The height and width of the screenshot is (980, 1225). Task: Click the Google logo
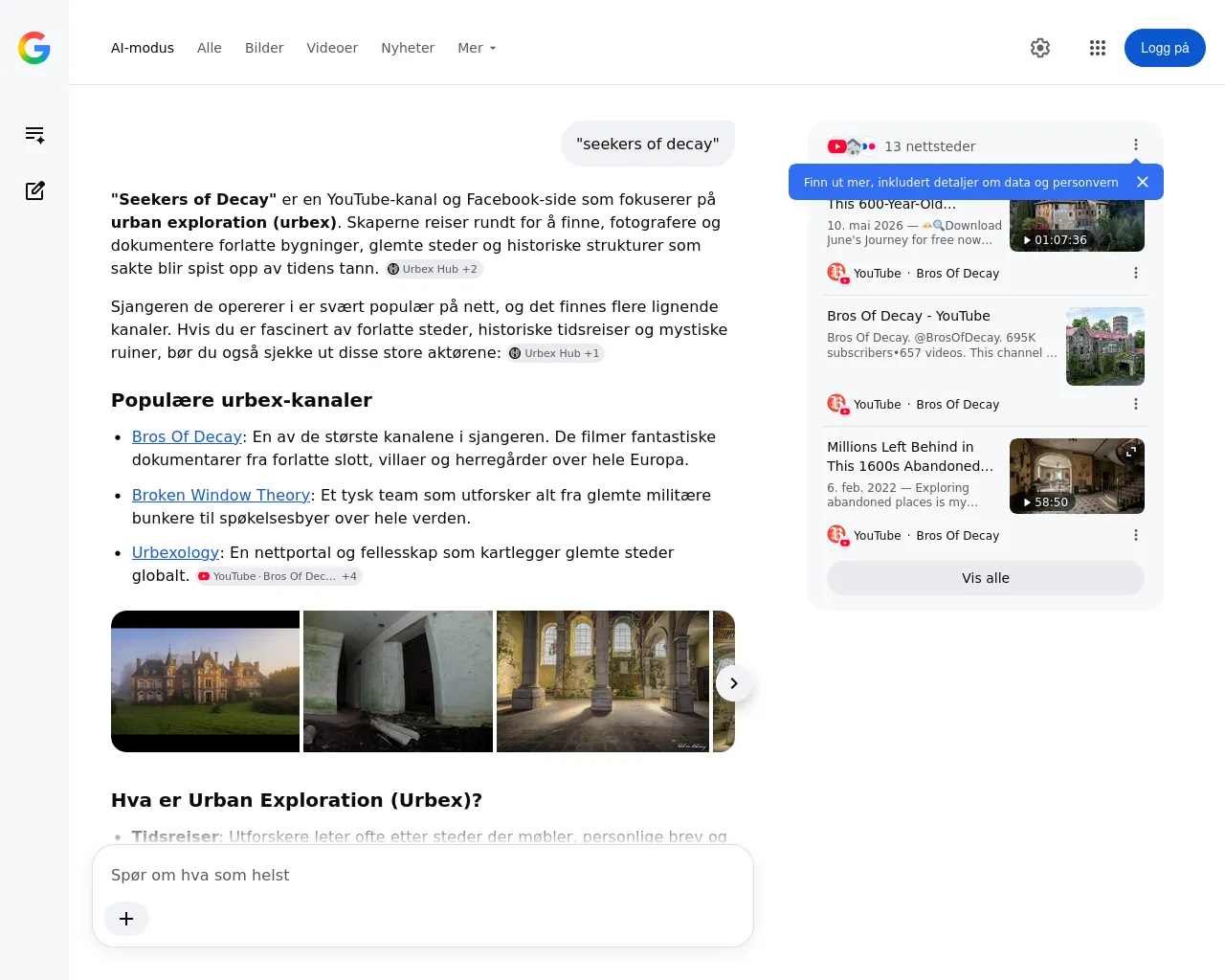pyautogui.click(x=34, y=48)
